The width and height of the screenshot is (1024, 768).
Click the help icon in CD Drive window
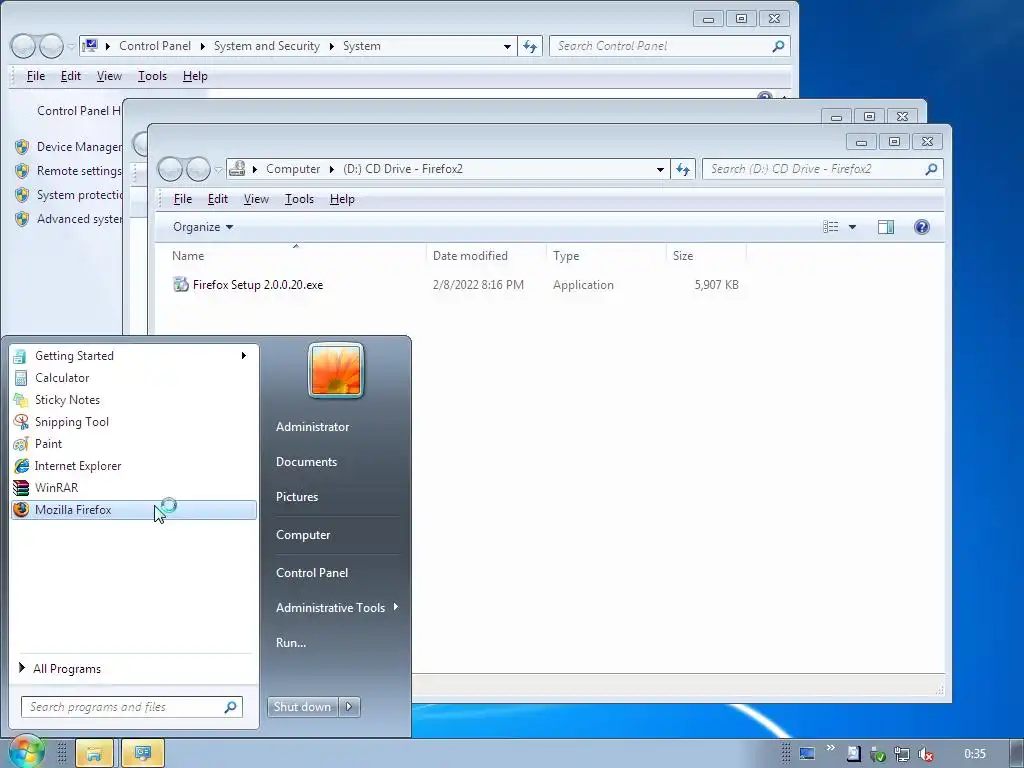[921, 227]
